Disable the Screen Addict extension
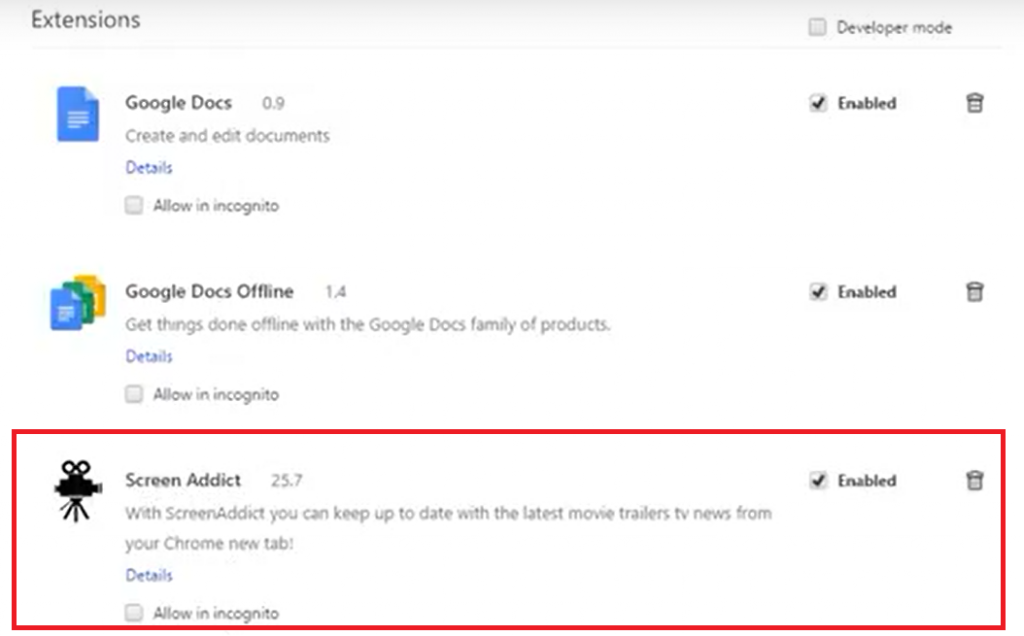This screenshot has height=636, width=1024. click(819, 481)
